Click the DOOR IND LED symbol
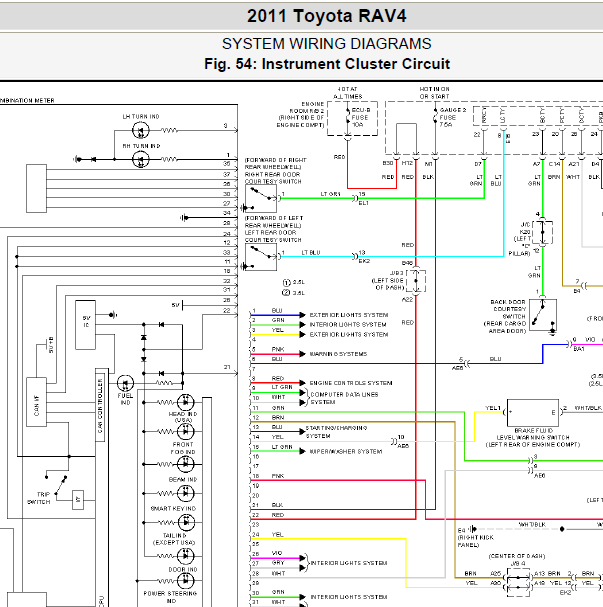The width and height of the screenshot is (603, 607). click(x=185, y=556)
